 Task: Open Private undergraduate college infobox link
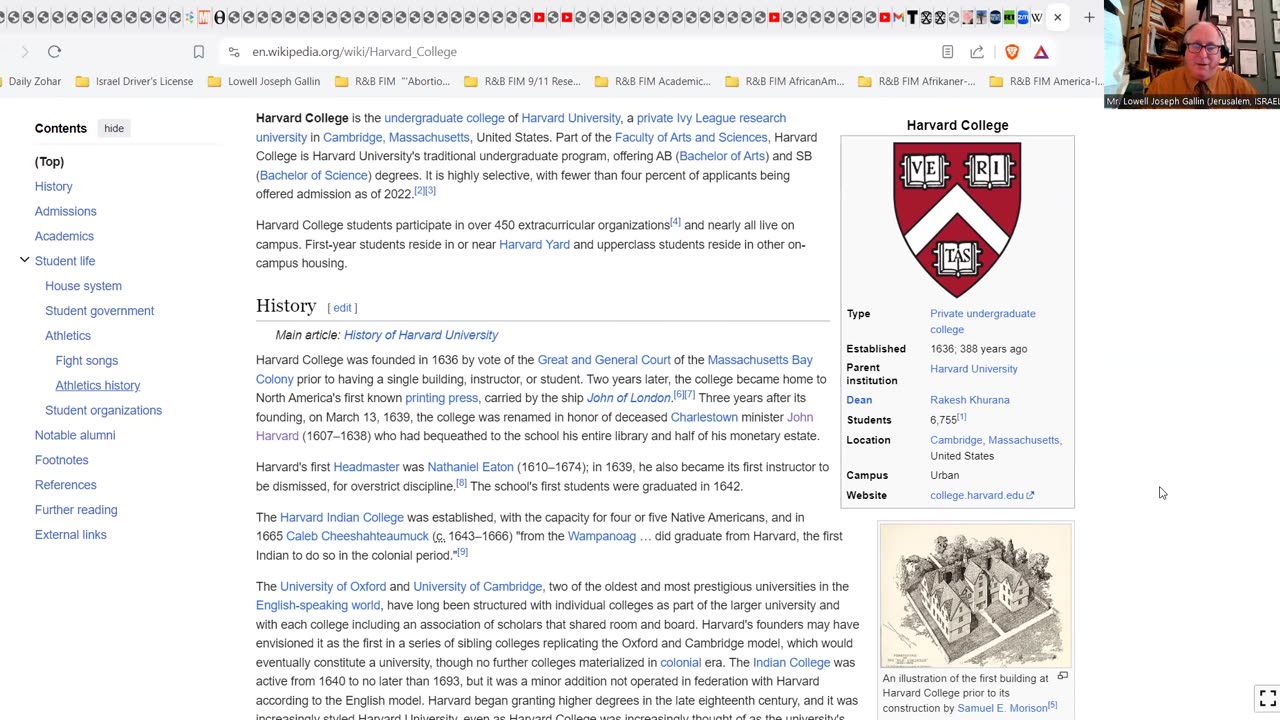(982, 321)
